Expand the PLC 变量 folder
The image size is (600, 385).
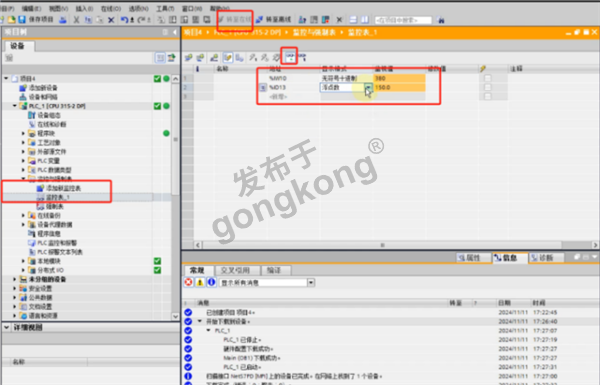(23, 161)
